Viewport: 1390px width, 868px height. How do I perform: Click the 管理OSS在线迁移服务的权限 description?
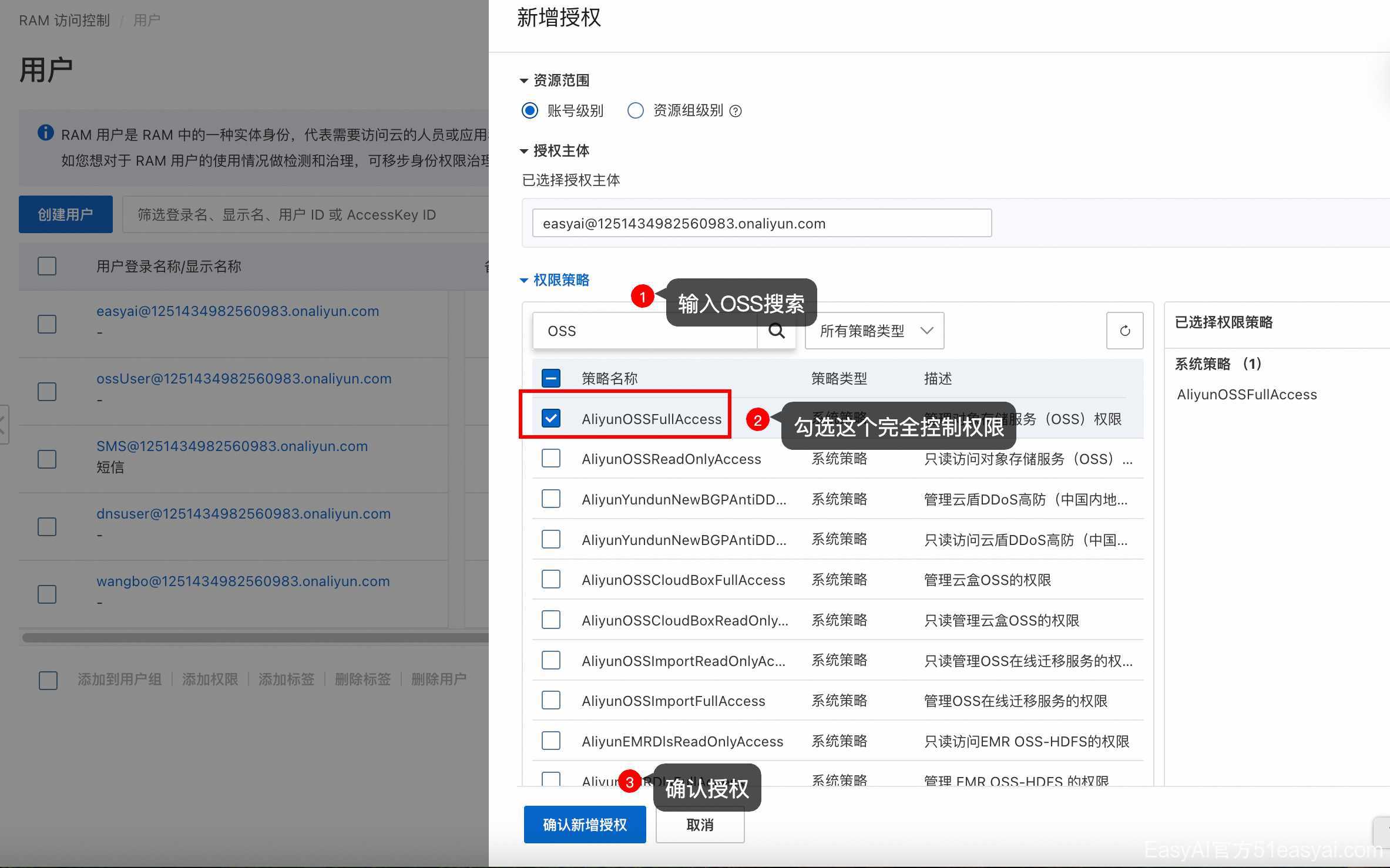[x=1016, y=701]
